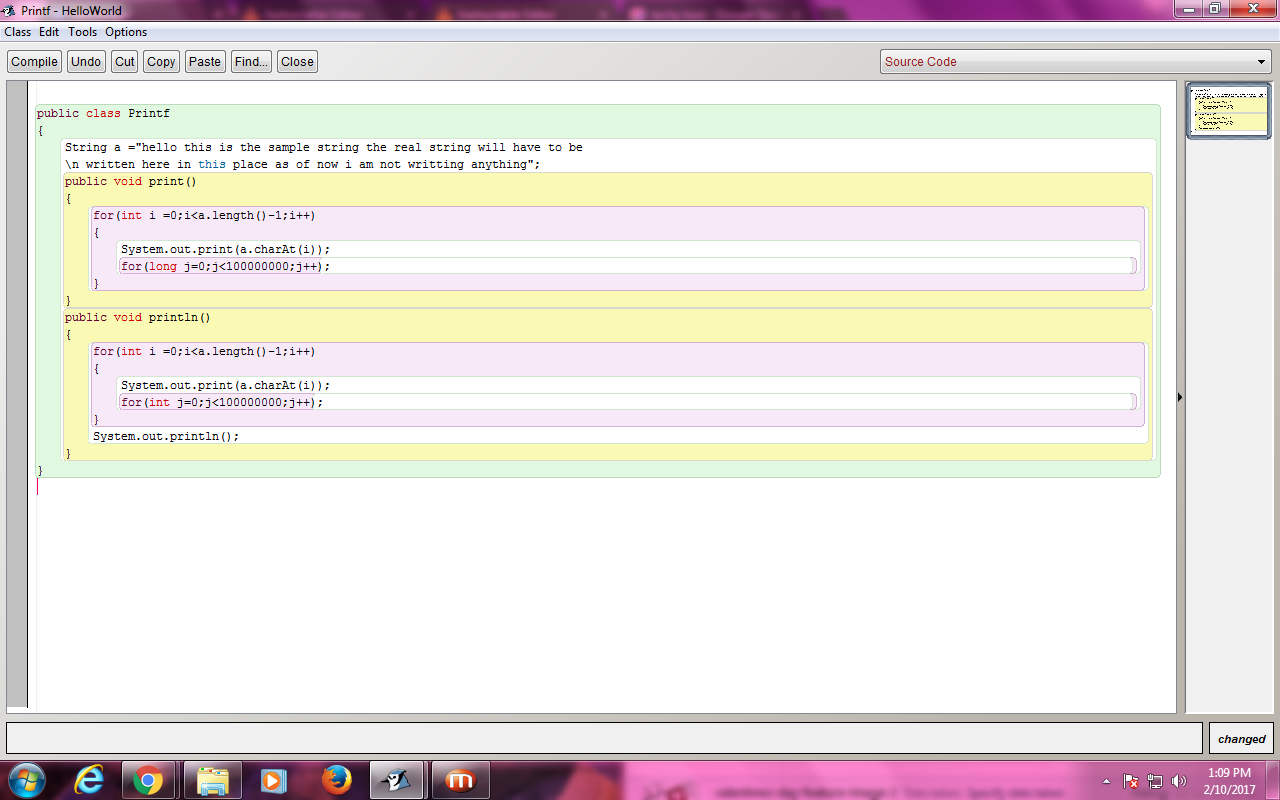Click the code navigator thumbnail
Viewport: 1280px width, 800px height.
(x=1228, y=110)
